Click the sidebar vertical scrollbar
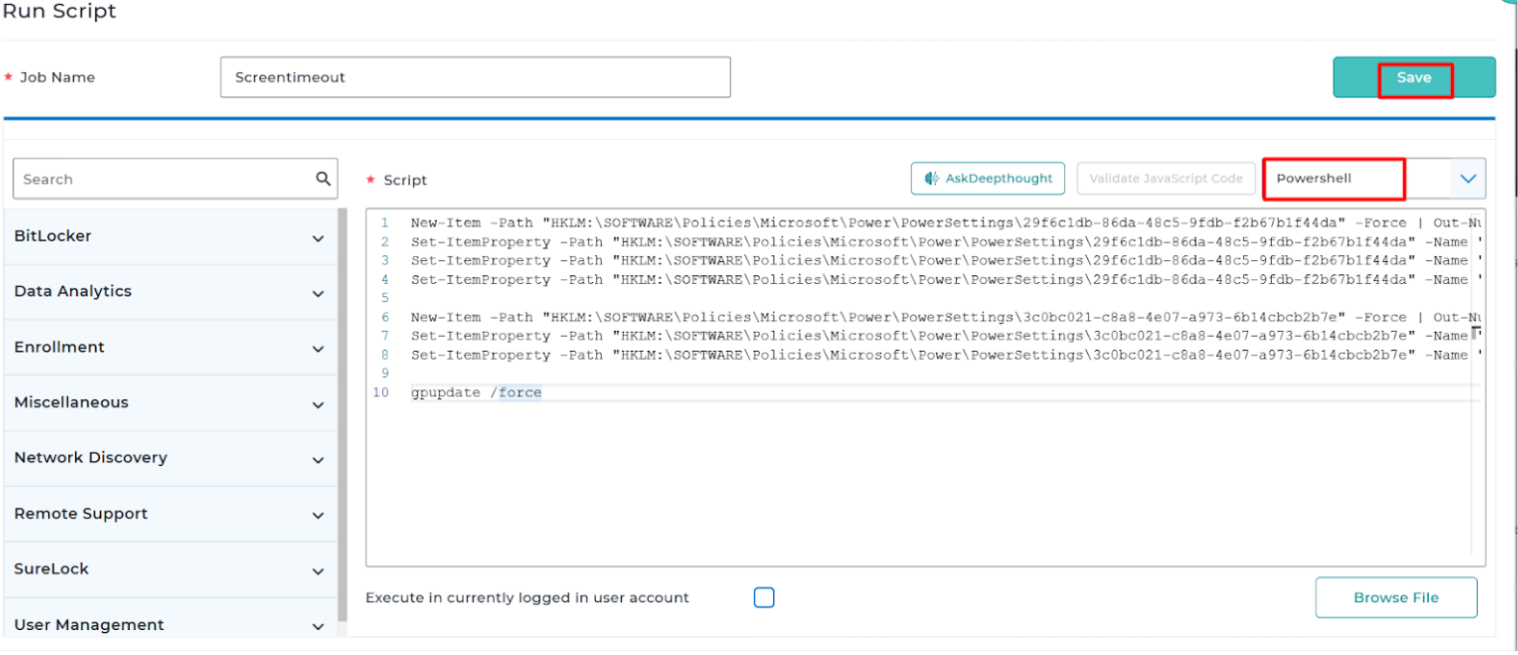Image resolution: width=1518 pixels, height=655 pixels. 342,420
